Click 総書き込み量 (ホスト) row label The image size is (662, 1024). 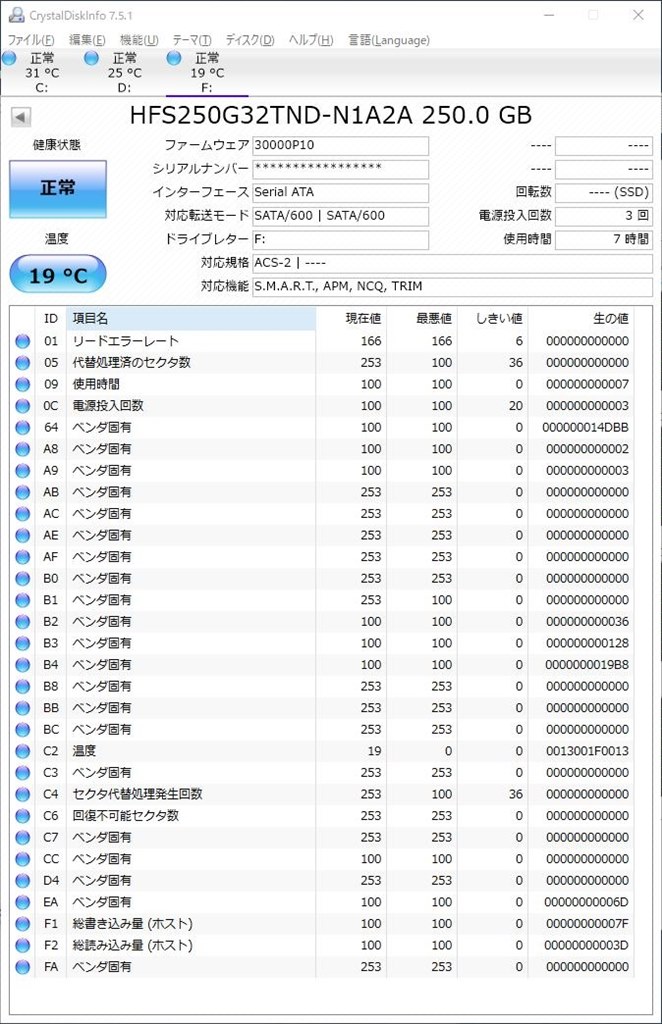point(133,923)
